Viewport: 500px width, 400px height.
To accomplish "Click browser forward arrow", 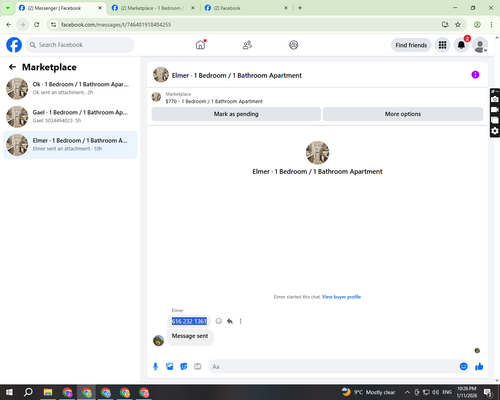I will coord(22,25).
